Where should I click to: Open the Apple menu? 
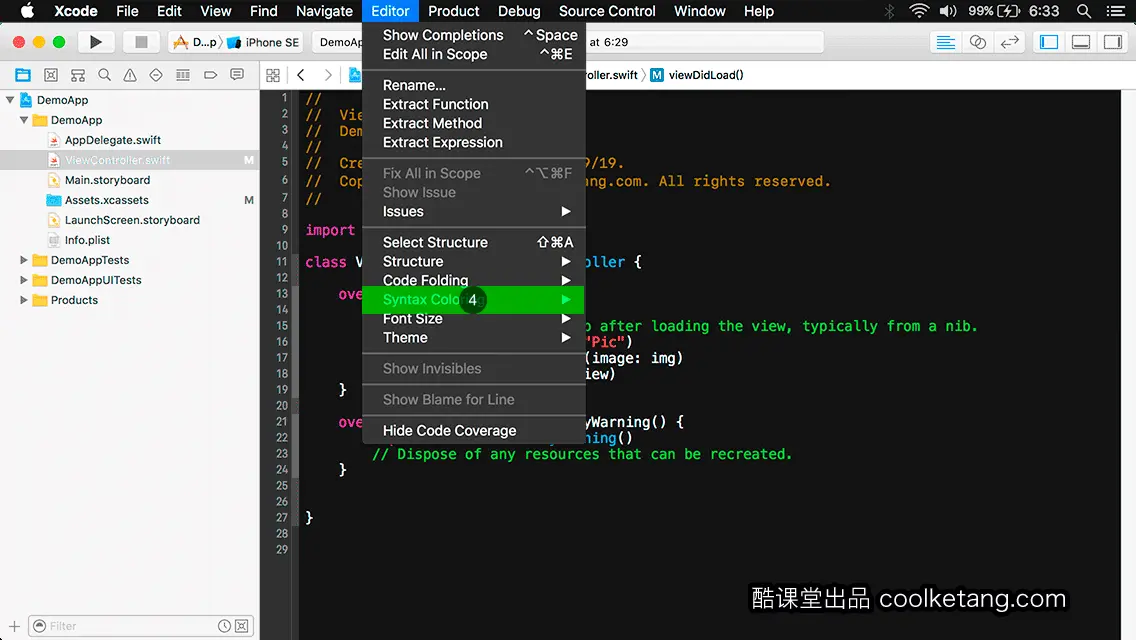click(27, 11)
